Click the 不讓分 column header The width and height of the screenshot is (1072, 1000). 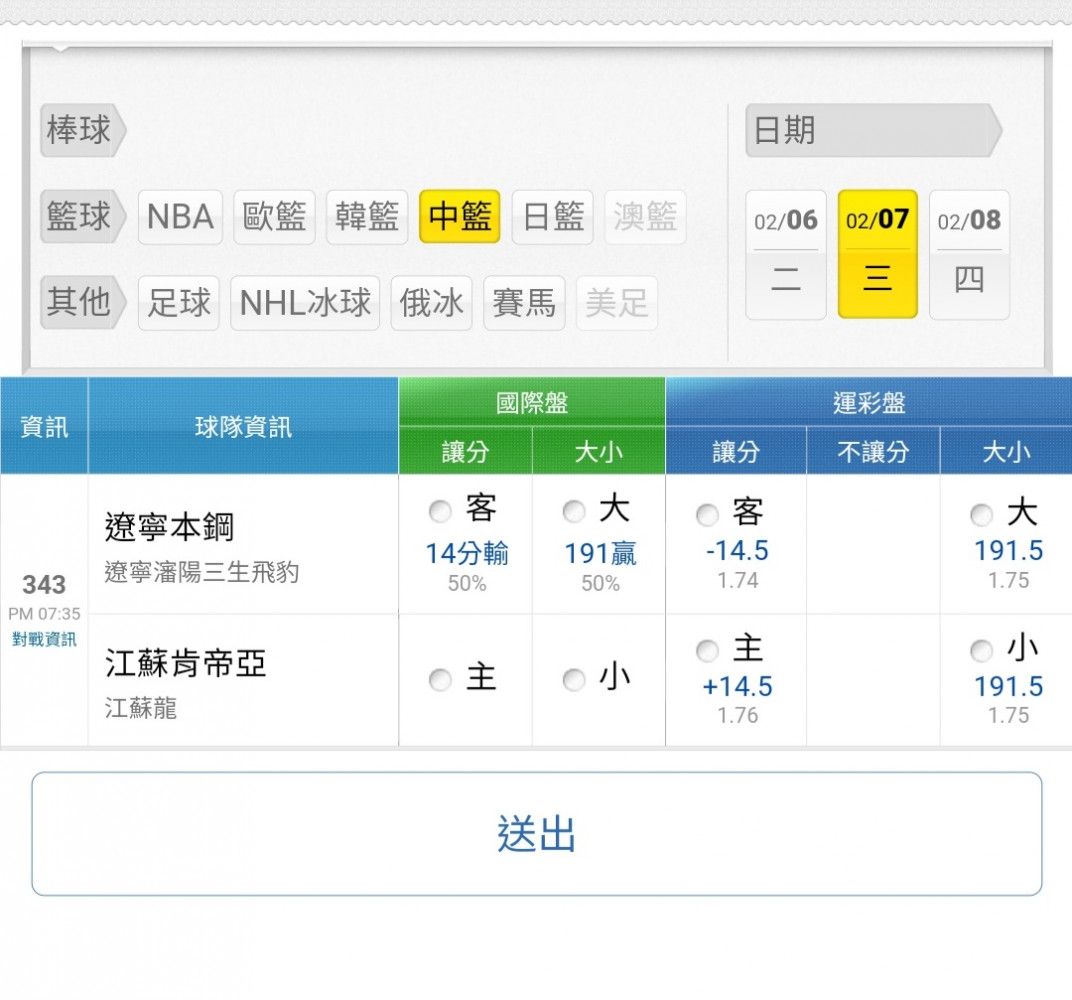pos(874,451)
